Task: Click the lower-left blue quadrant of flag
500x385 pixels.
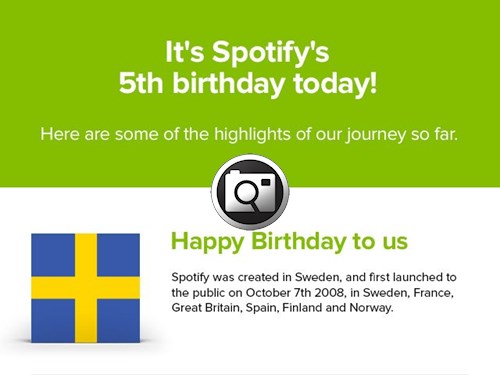Action: pos(53,321)
